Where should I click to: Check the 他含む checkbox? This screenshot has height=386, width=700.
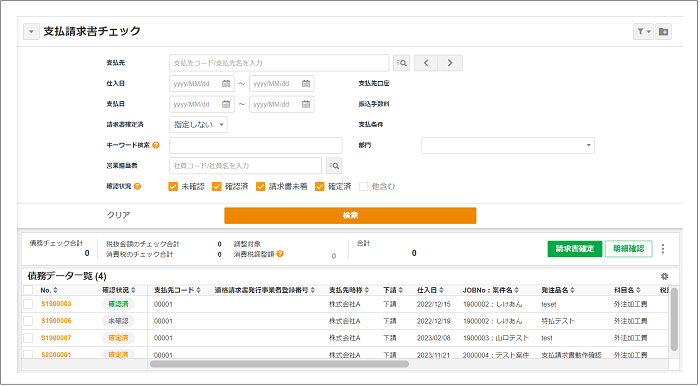coord(363,187)
